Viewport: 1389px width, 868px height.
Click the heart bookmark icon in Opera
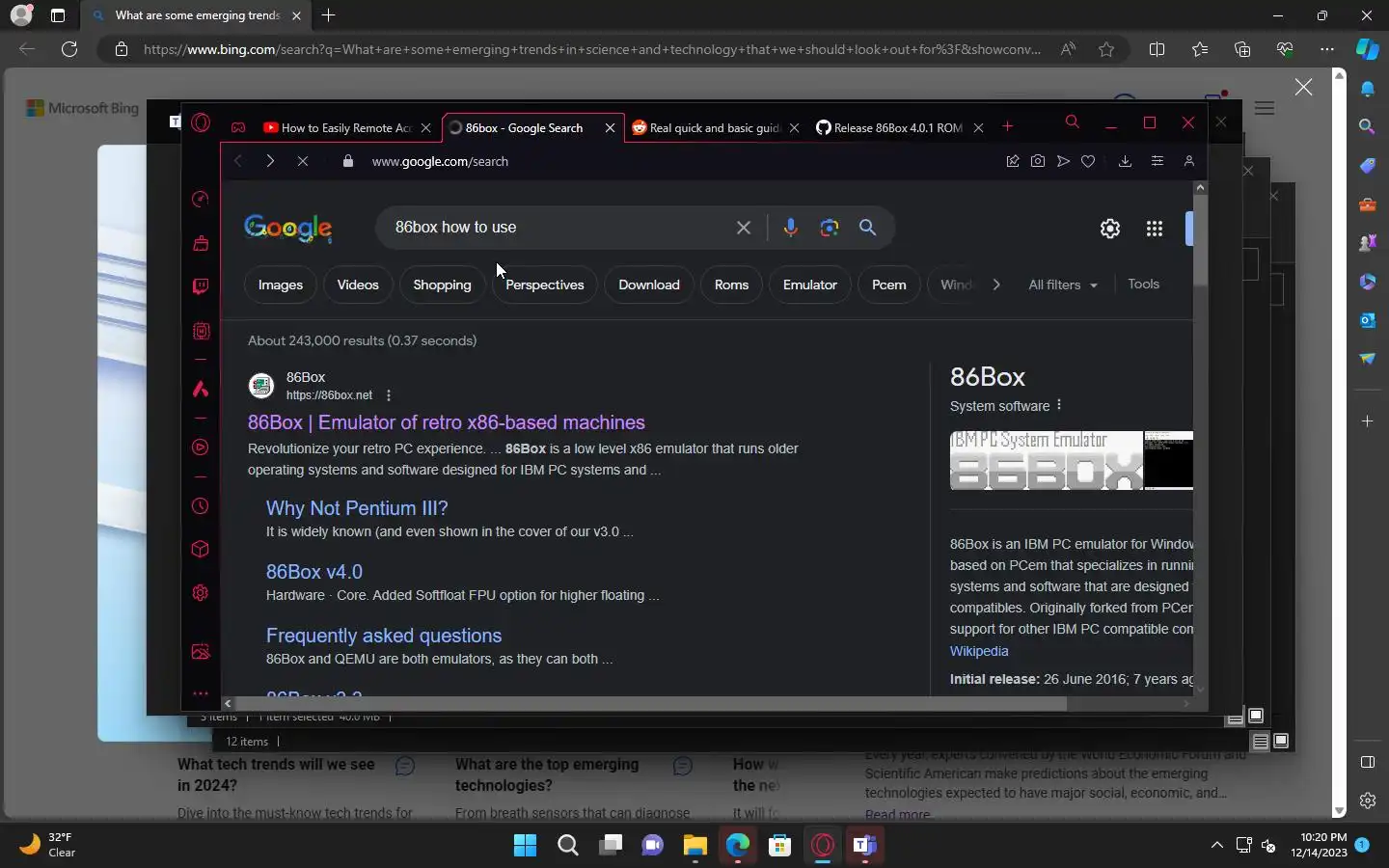1088,161
